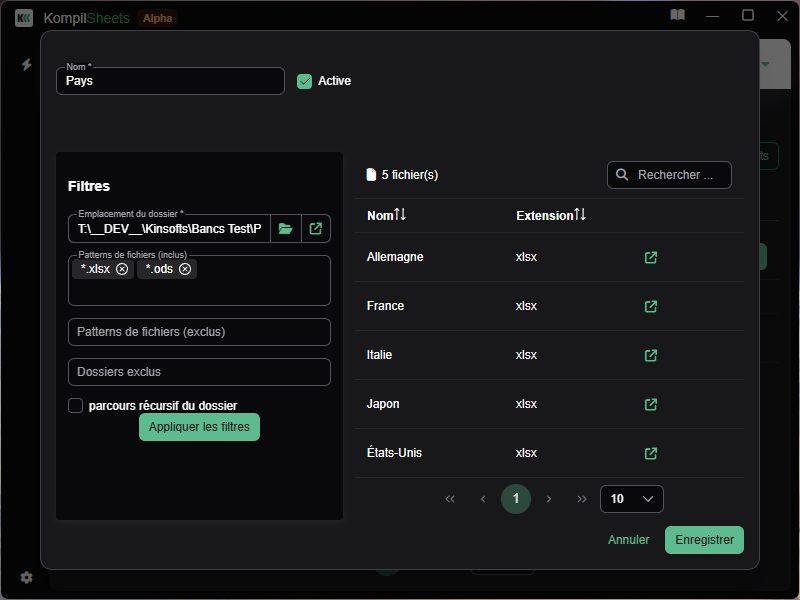
Task: Remove the *.ods pattern chip
Action: [185, 269]
